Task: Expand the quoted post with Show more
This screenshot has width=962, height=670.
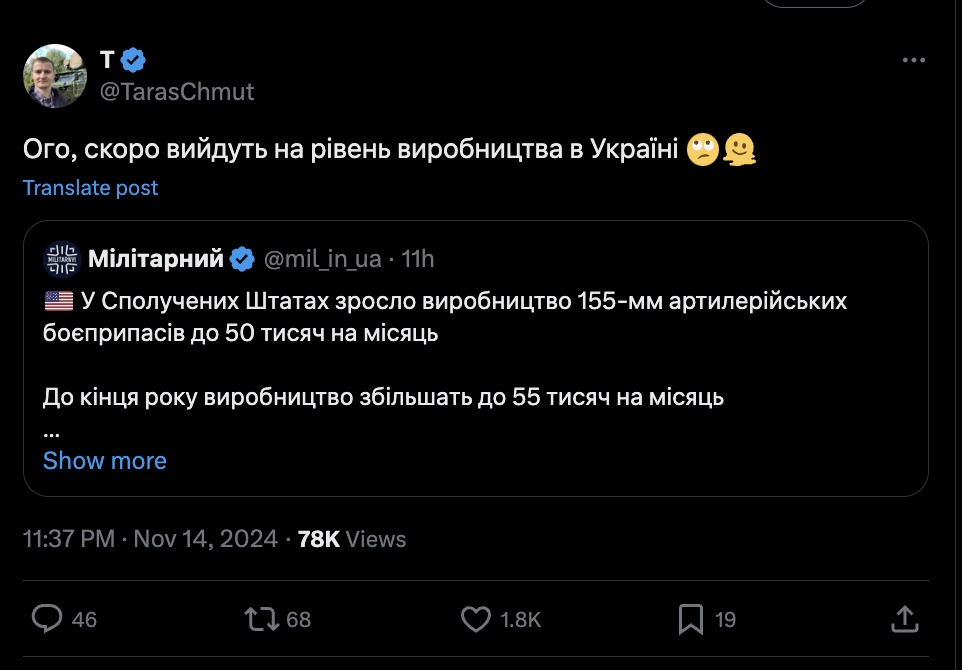Action: pyautogui.click(x=105, y=460)
